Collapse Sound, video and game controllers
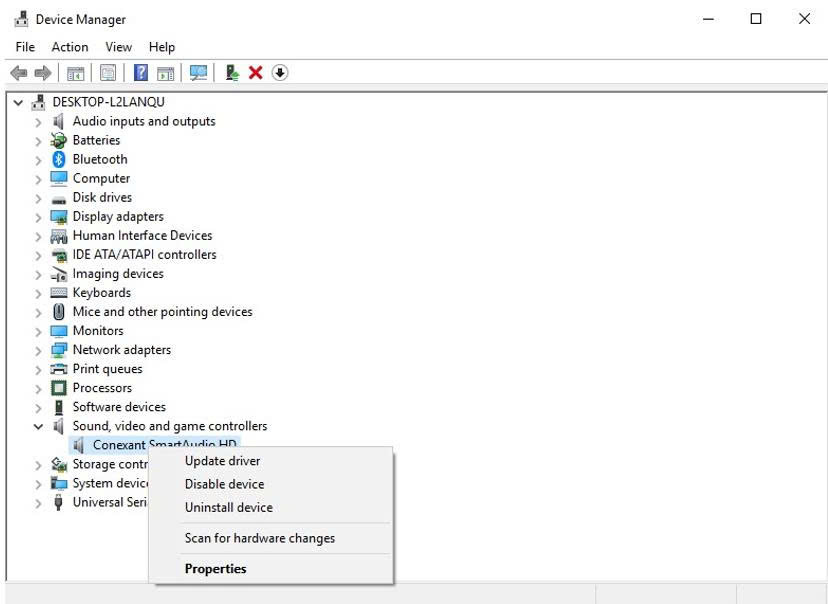The height and width of the screenshot is (604, 828). 38,426
